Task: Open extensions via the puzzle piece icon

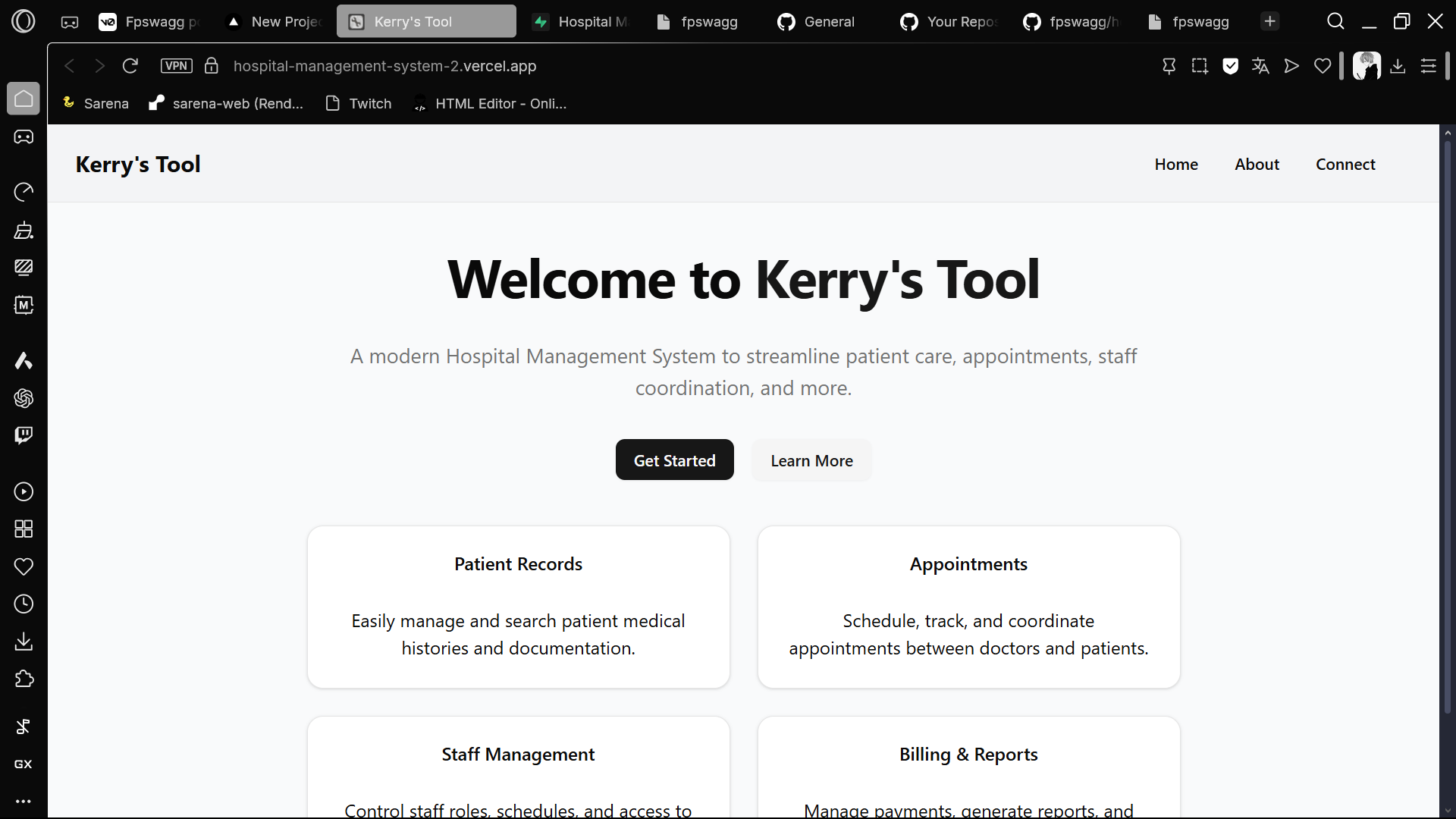Action: tap(24, 679)
